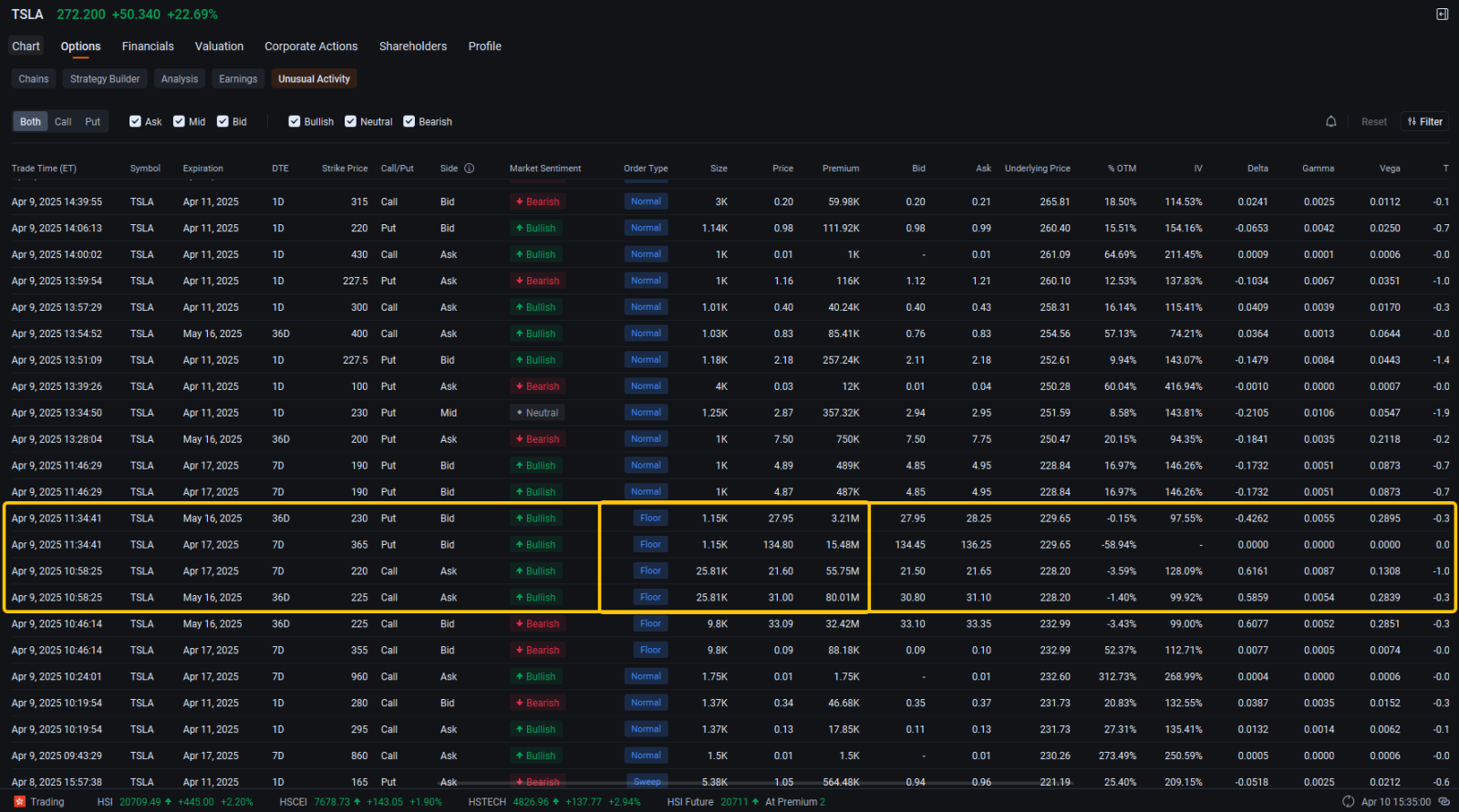Click the collapse panel icon at top right
1459x812 pixels.
pos(1442,14)
